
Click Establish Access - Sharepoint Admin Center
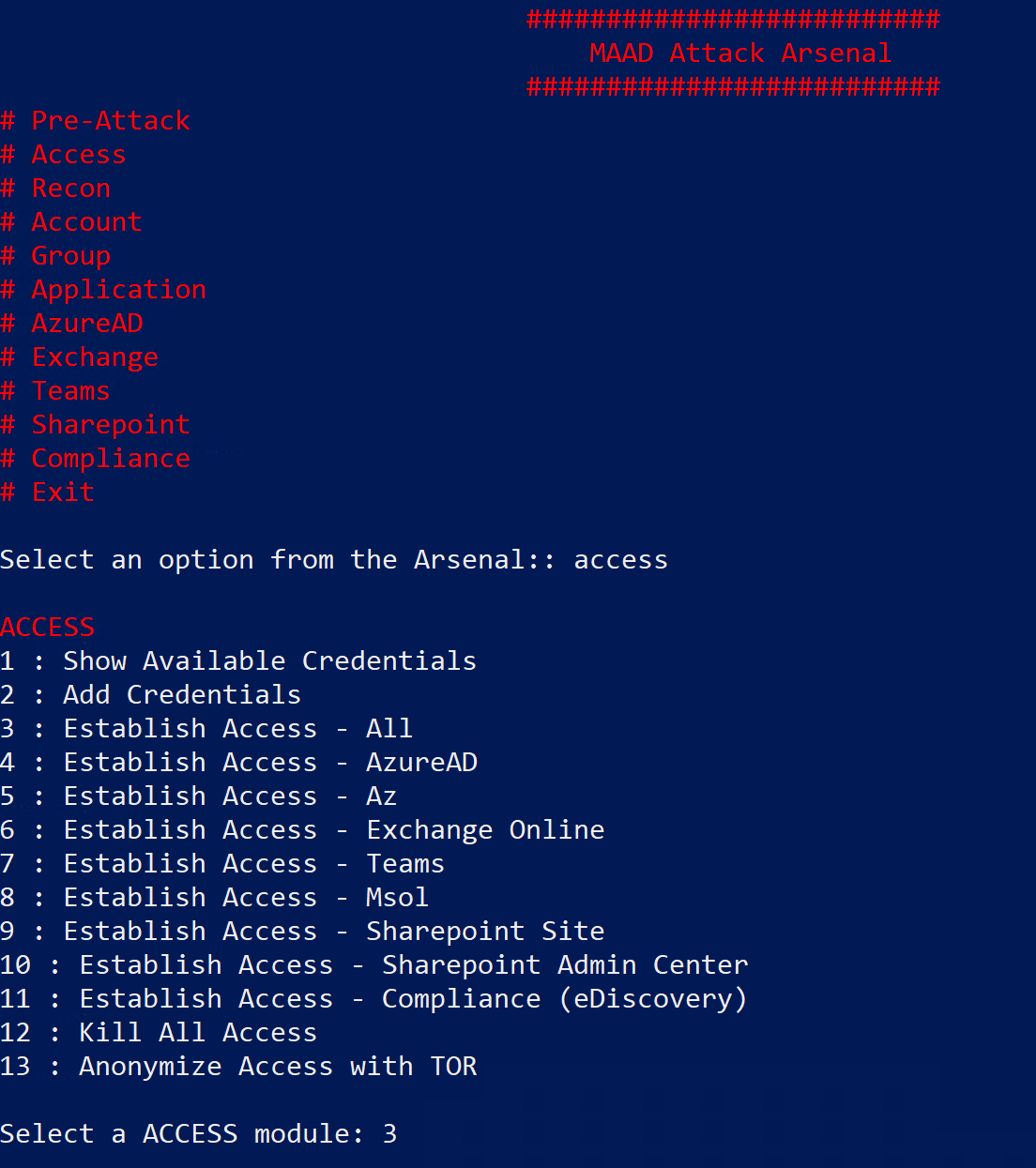413,965
